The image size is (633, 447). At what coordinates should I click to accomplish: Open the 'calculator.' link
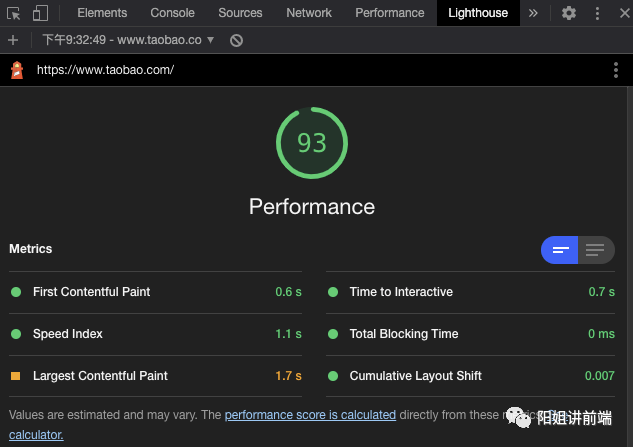click(36, 435)
